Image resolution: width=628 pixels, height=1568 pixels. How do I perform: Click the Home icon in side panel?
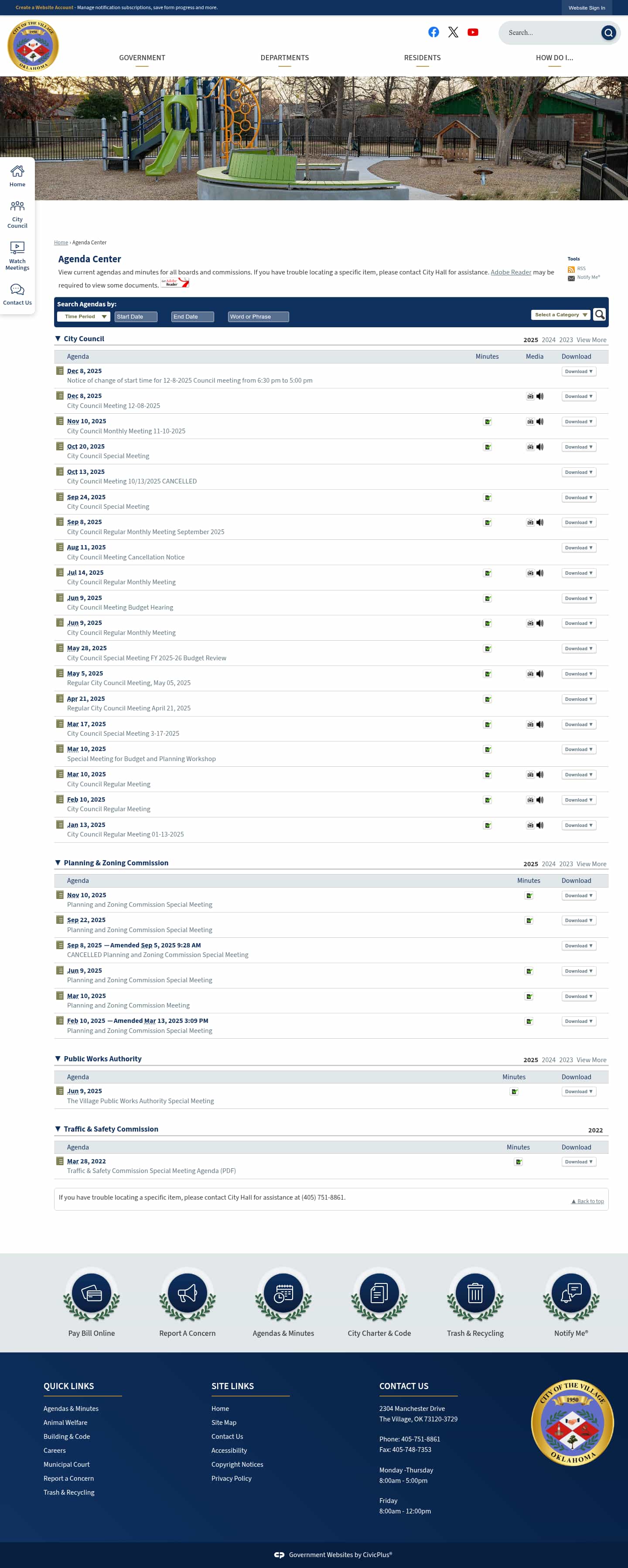tap(17, 175)
